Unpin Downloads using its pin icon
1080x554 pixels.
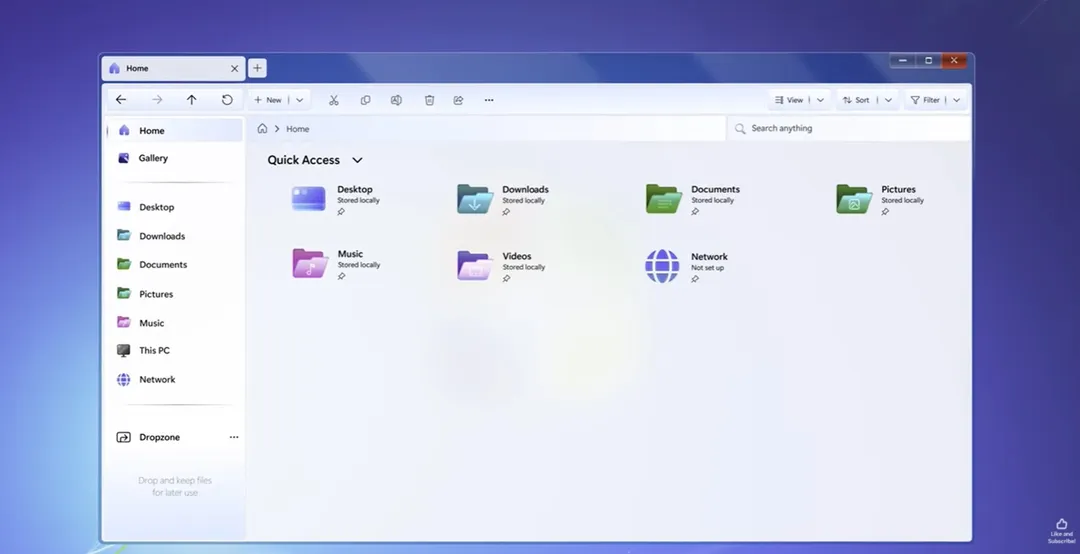tap(506, 212)
